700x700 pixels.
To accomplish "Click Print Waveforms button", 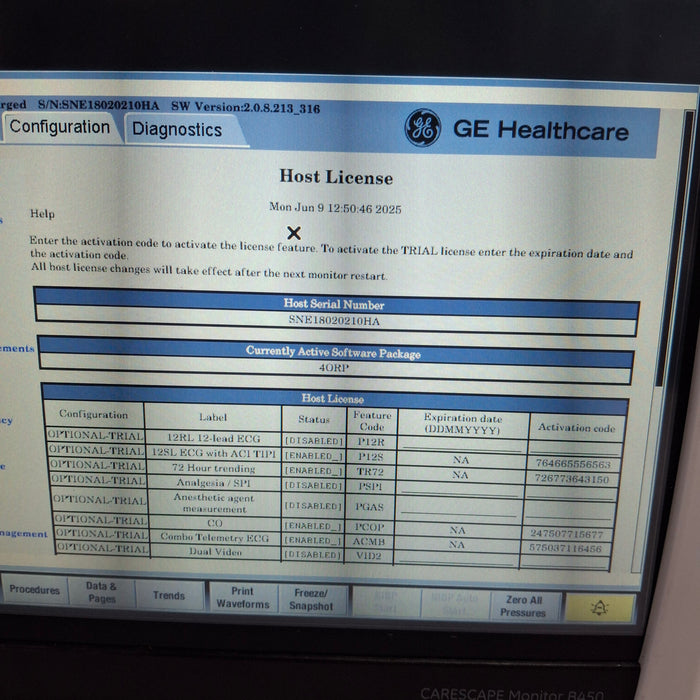I will 243,598.
